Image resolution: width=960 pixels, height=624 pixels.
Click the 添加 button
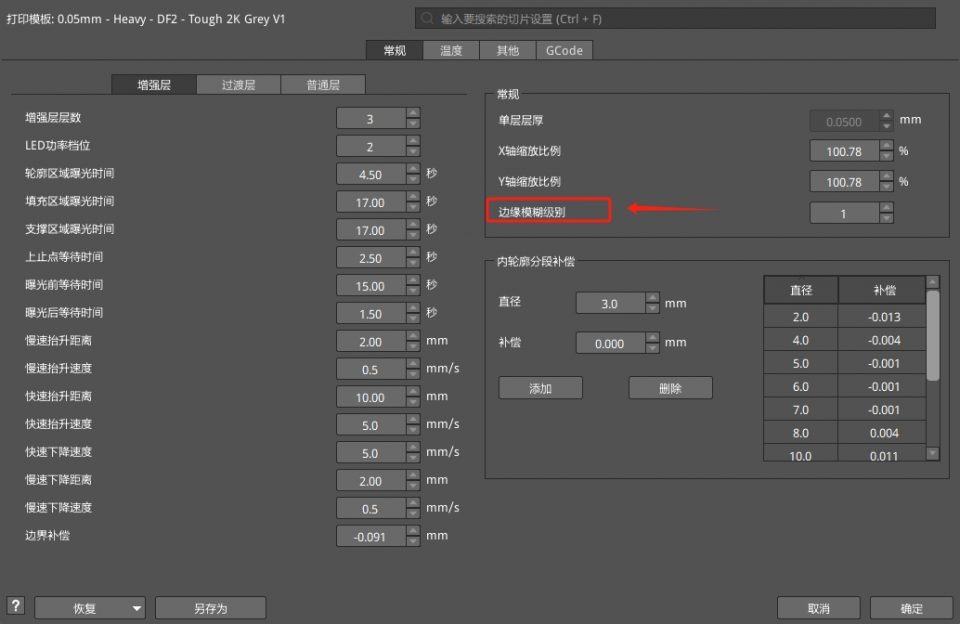[x=540, y=388]
